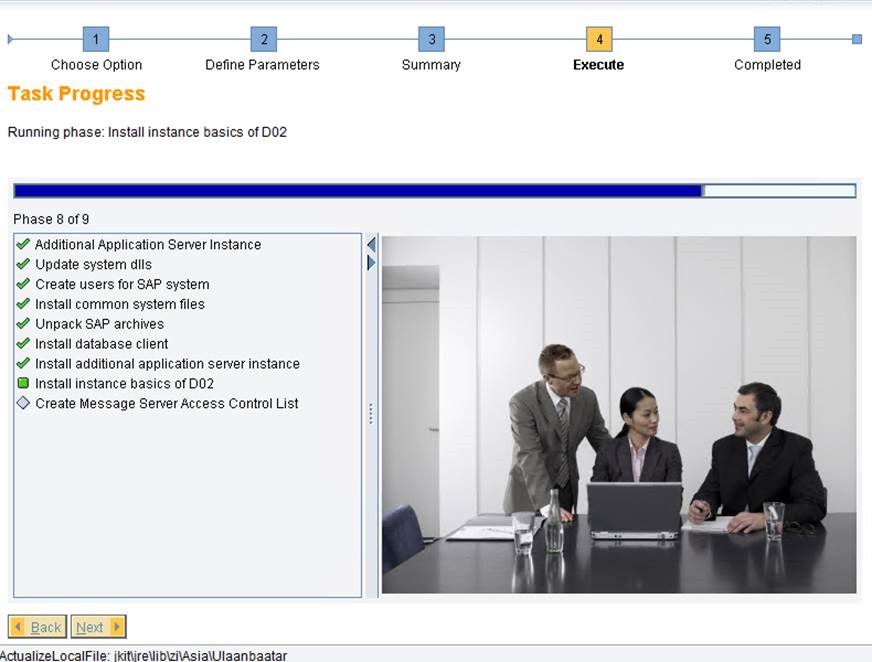Click the Summary step label
Screen dimensions: 872x662
pos(431,65)
